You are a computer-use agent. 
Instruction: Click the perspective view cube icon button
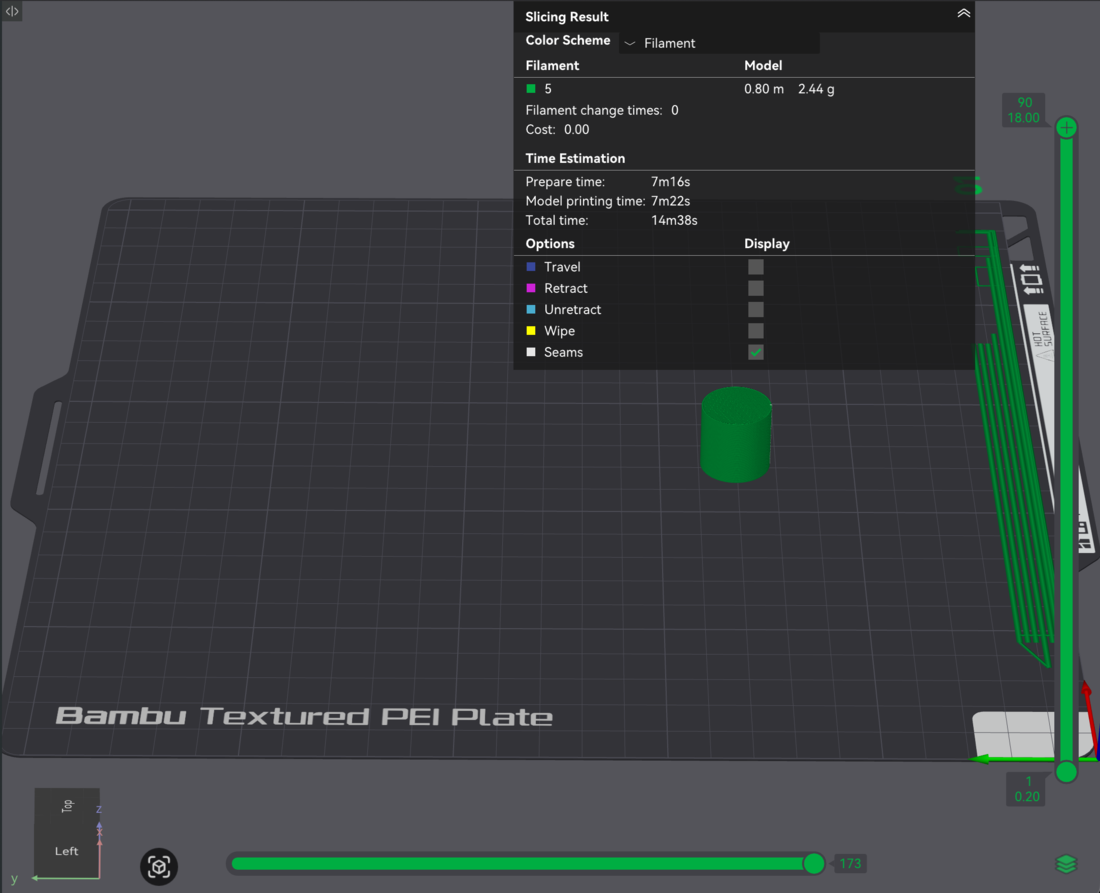click(x=159, y=867)
